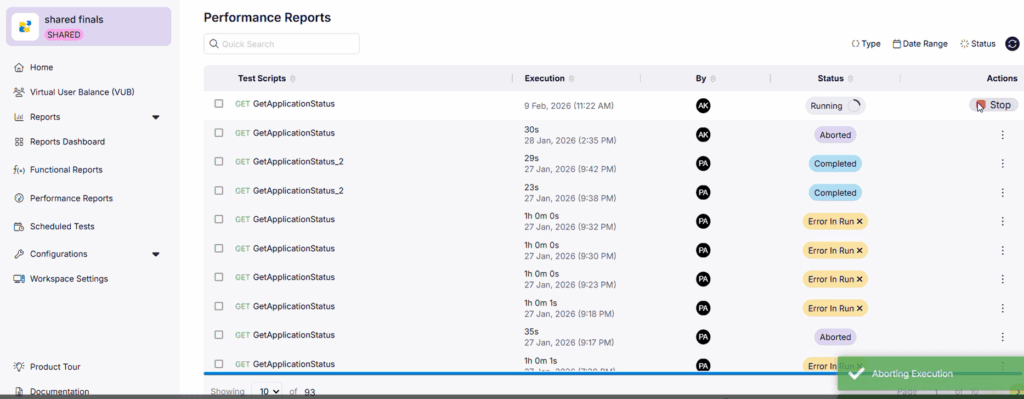
Task: Select checkbox for the 9:32 PM run
Action: pyautogui.click(x=219, y=219)
